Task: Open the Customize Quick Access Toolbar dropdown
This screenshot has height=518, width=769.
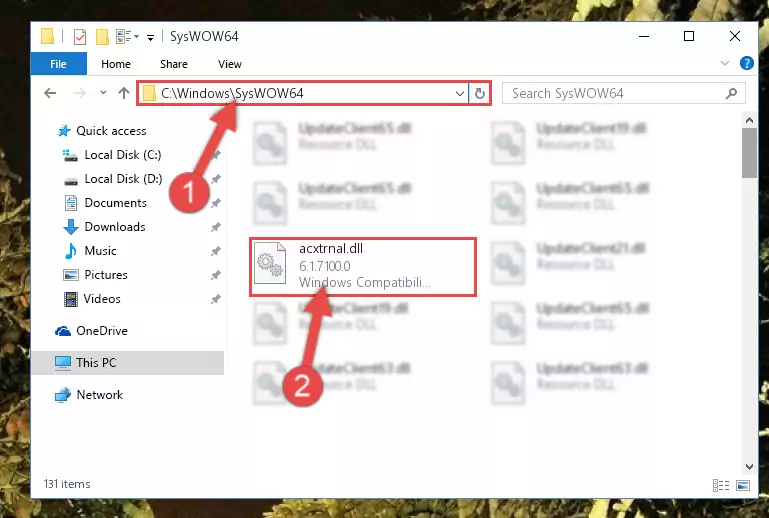Action: (150, 37)
